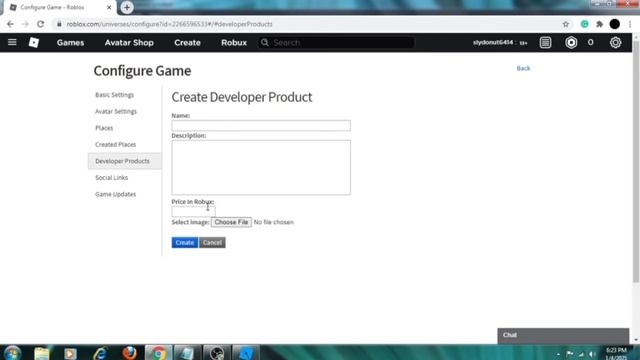Image resolution: width=640 pixels, height=360 pixels.
Task: Click the Cancel button
Action: click(x=212, y=242)
